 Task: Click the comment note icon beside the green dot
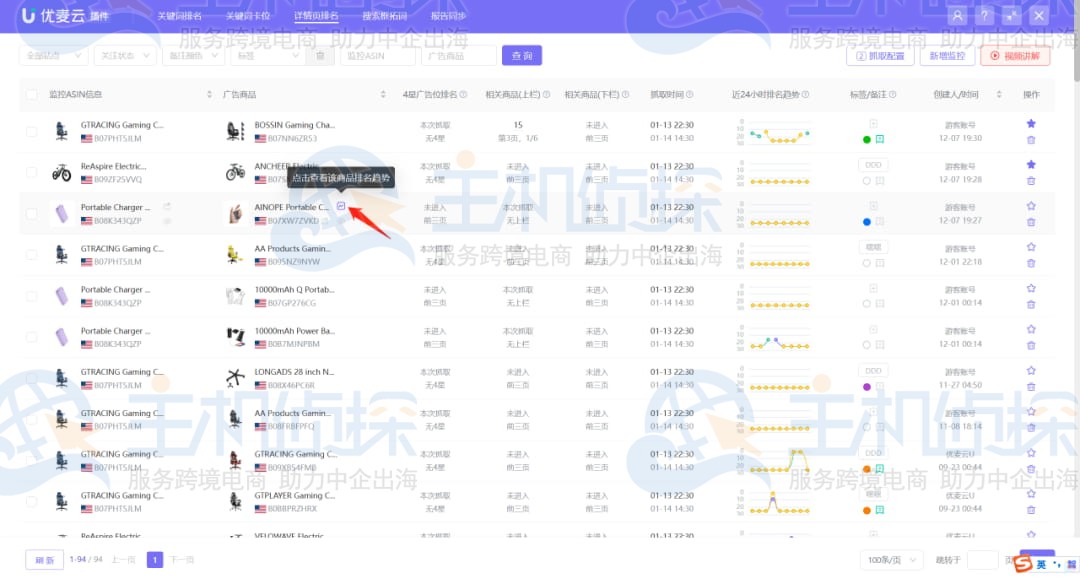pyautogui.click(x=882, y=139)
